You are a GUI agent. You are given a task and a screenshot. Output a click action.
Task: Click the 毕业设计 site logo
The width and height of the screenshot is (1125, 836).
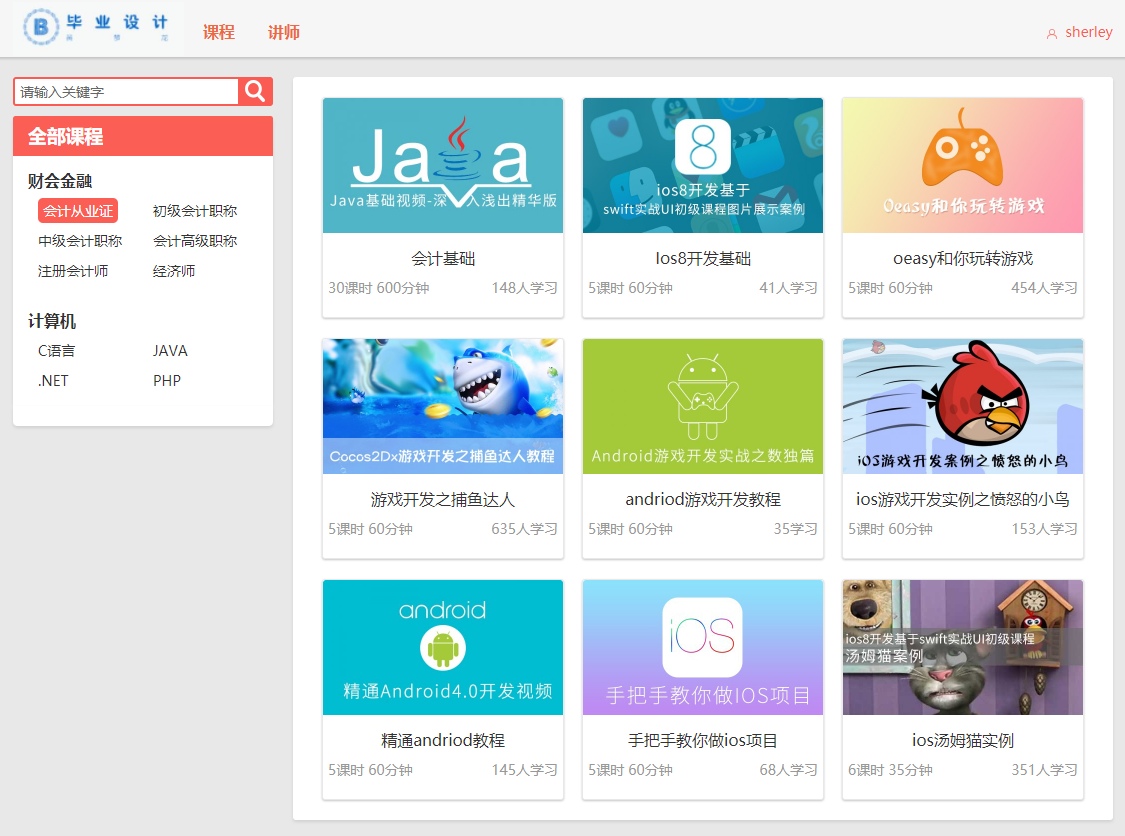coord(100,27)
